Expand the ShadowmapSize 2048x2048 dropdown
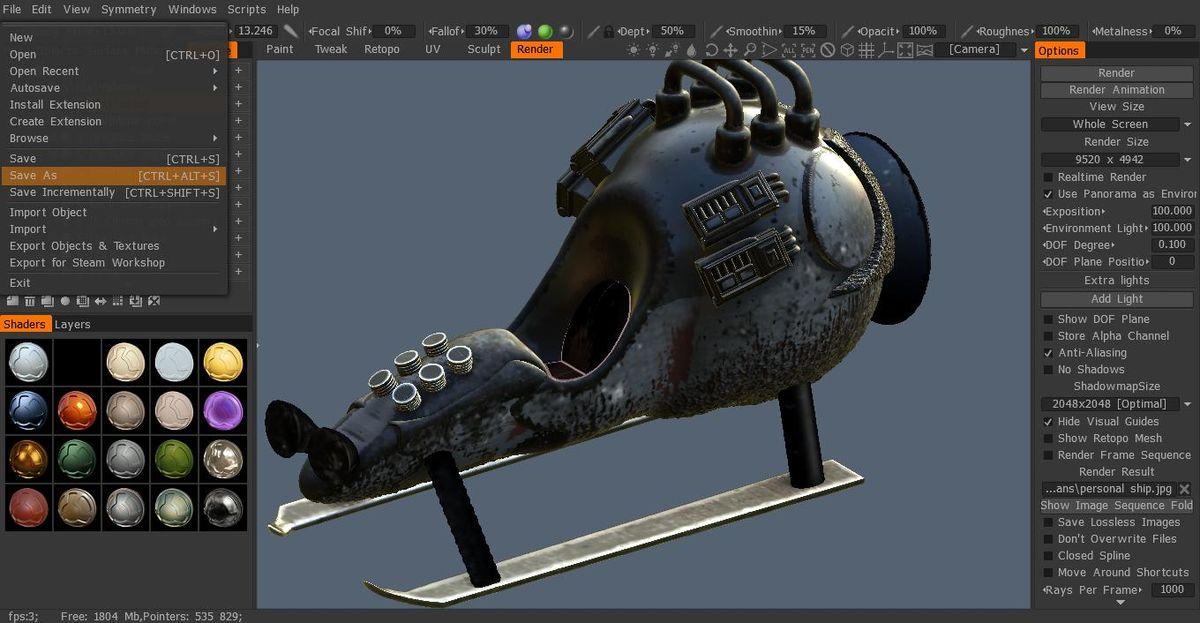Screen dimensions: 1200x623 coord(1116,404)
